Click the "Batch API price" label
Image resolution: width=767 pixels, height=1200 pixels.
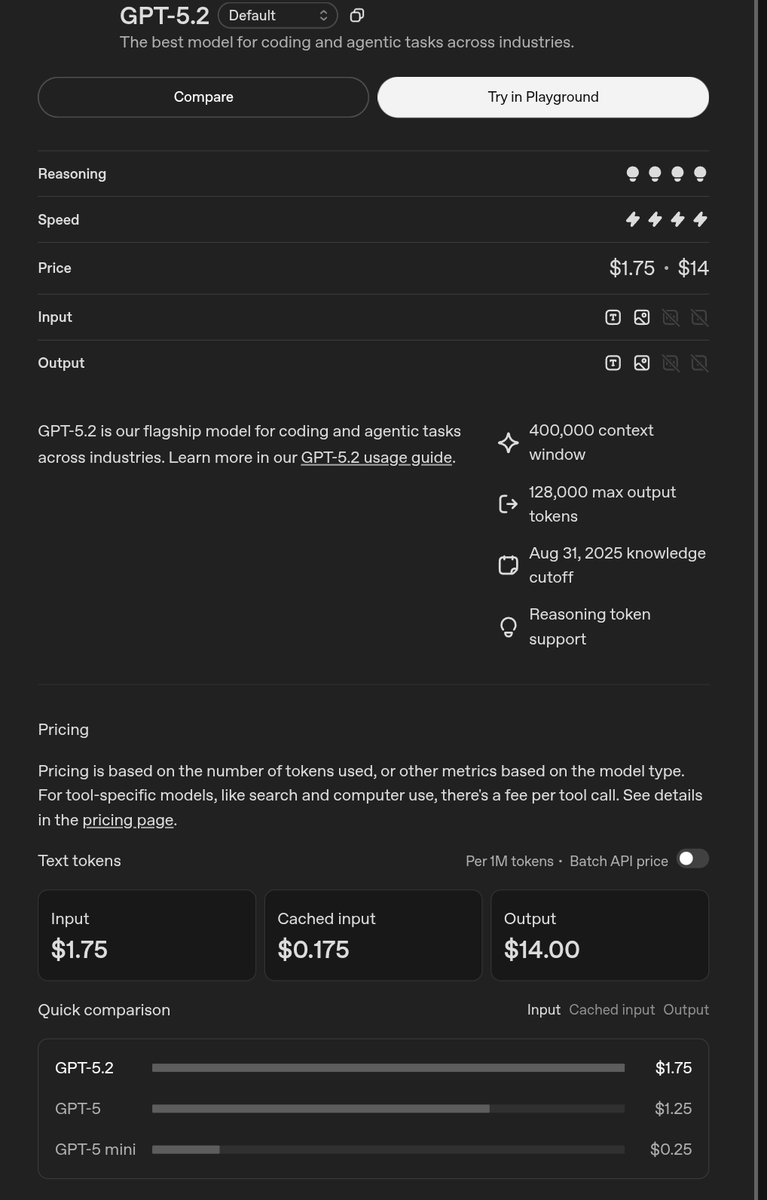[619, 861]
